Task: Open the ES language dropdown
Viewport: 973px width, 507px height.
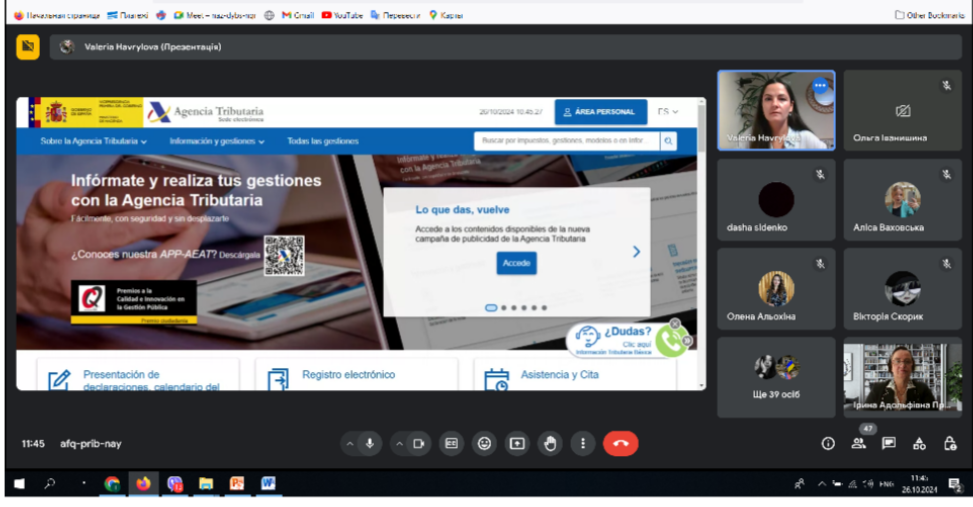Action: (x=668, y=112)
